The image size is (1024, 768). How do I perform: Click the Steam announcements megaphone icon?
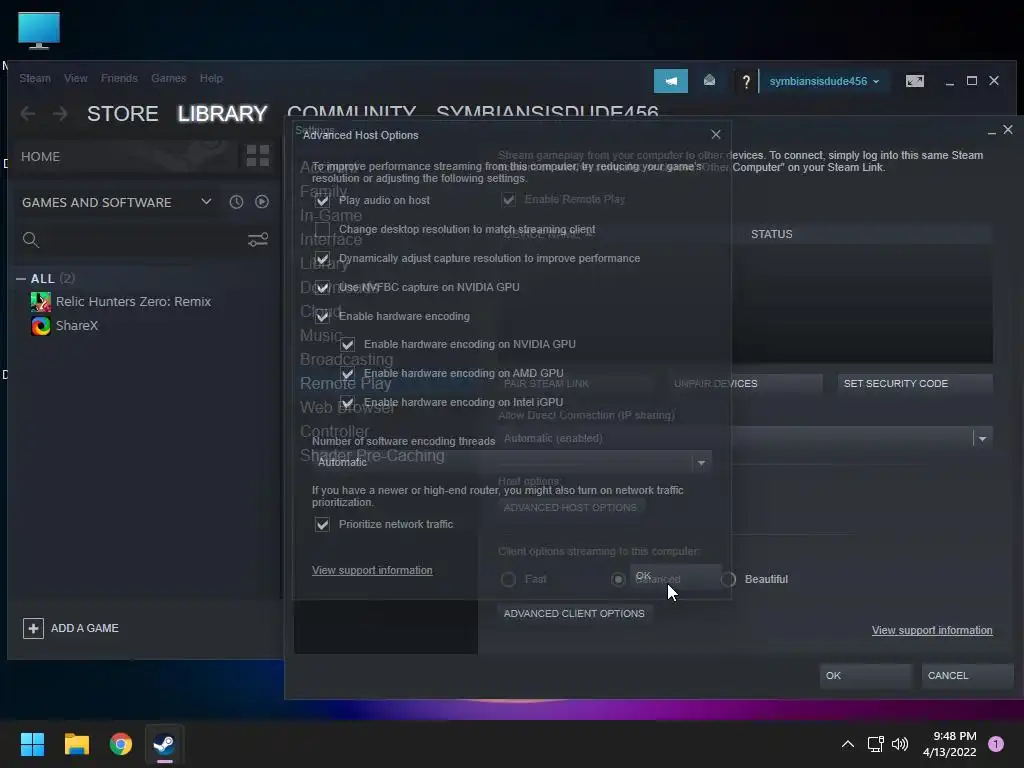pyautogui.click(x=671, y=81)
